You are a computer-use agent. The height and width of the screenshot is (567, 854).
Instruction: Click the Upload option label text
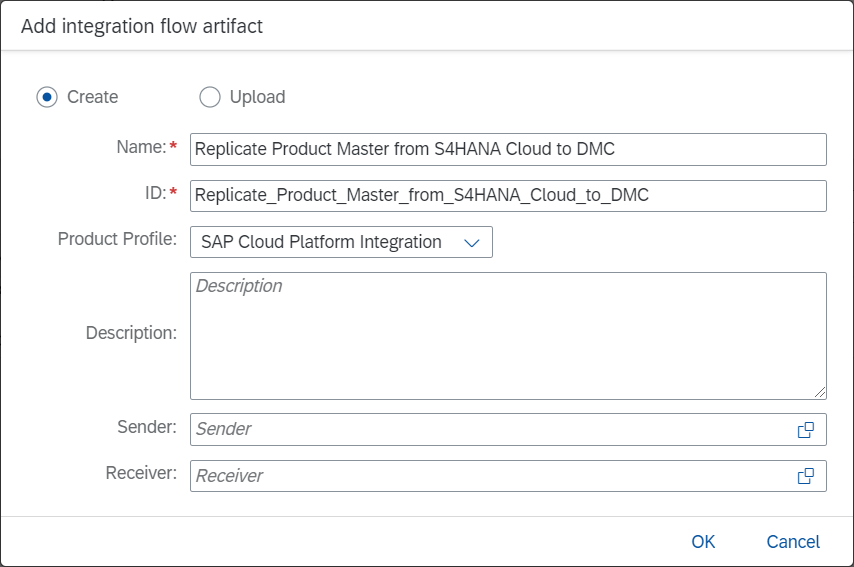[258, 97]
